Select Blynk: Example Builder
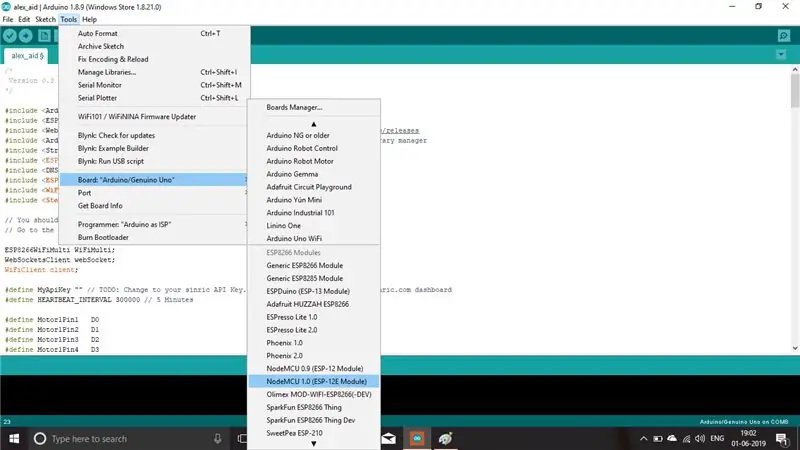The width and height of the screenshot is (800, 450). (x=154, y=148)
